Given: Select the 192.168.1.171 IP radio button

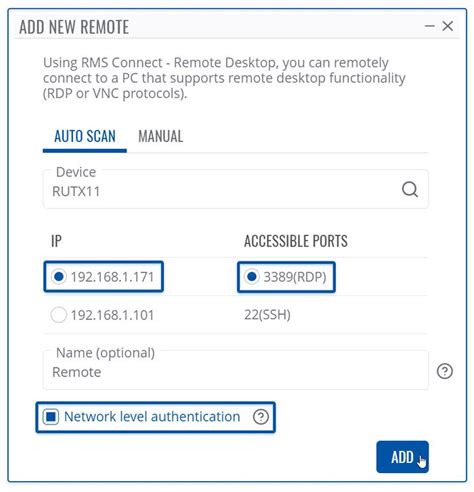Looking at the screenshot, I should [59, 277].
